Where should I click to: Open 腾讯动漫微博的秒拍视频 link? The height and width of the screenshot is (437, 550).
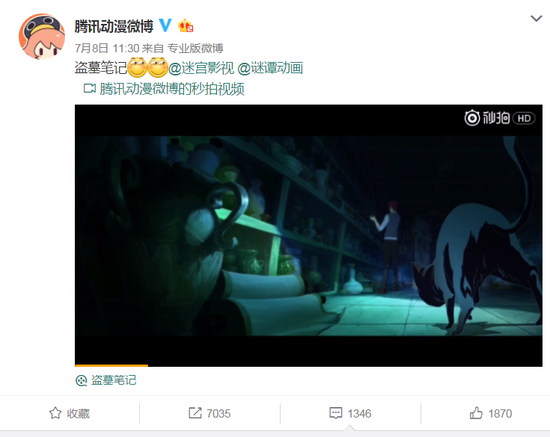(172, 89)
